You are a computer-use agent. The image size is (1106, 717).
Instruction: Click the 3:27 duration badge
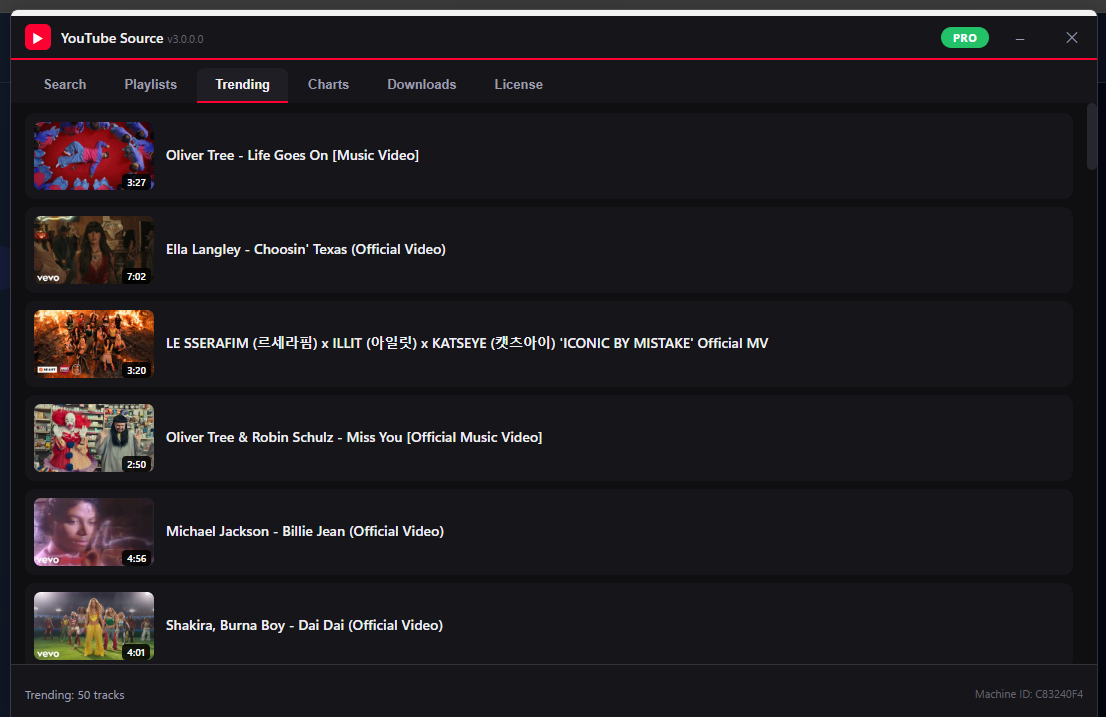(136, 183)
